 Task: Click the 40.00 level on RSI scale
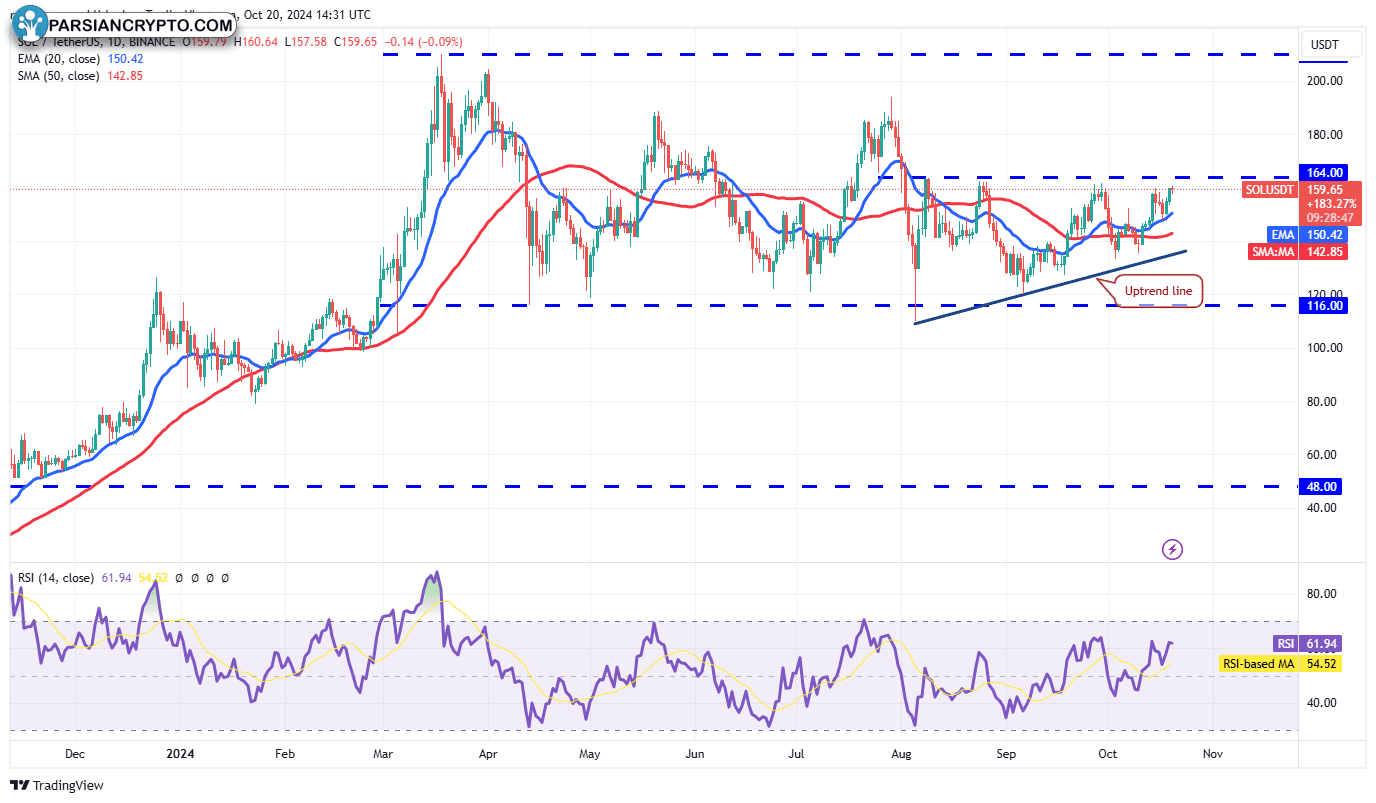1323,703
